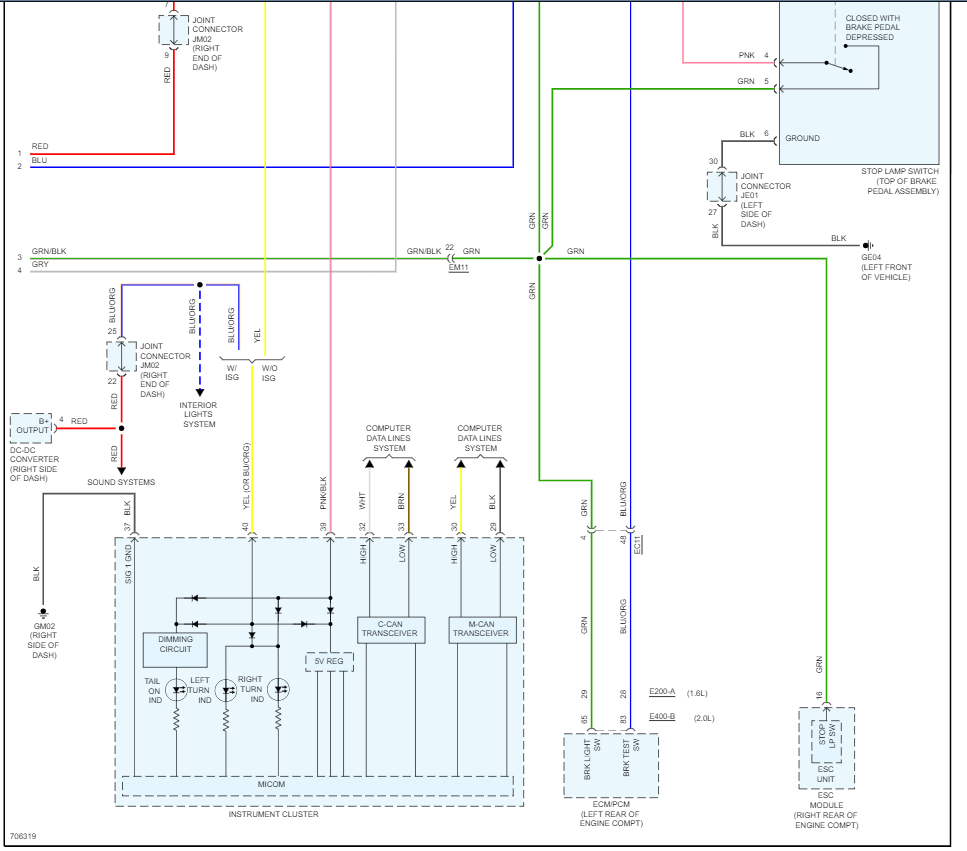Image resolution: width=967 pixels, height=851 pixels.
Task: Click Computer Data Lines System label above M-CAN
Action: tap(480, 438)
